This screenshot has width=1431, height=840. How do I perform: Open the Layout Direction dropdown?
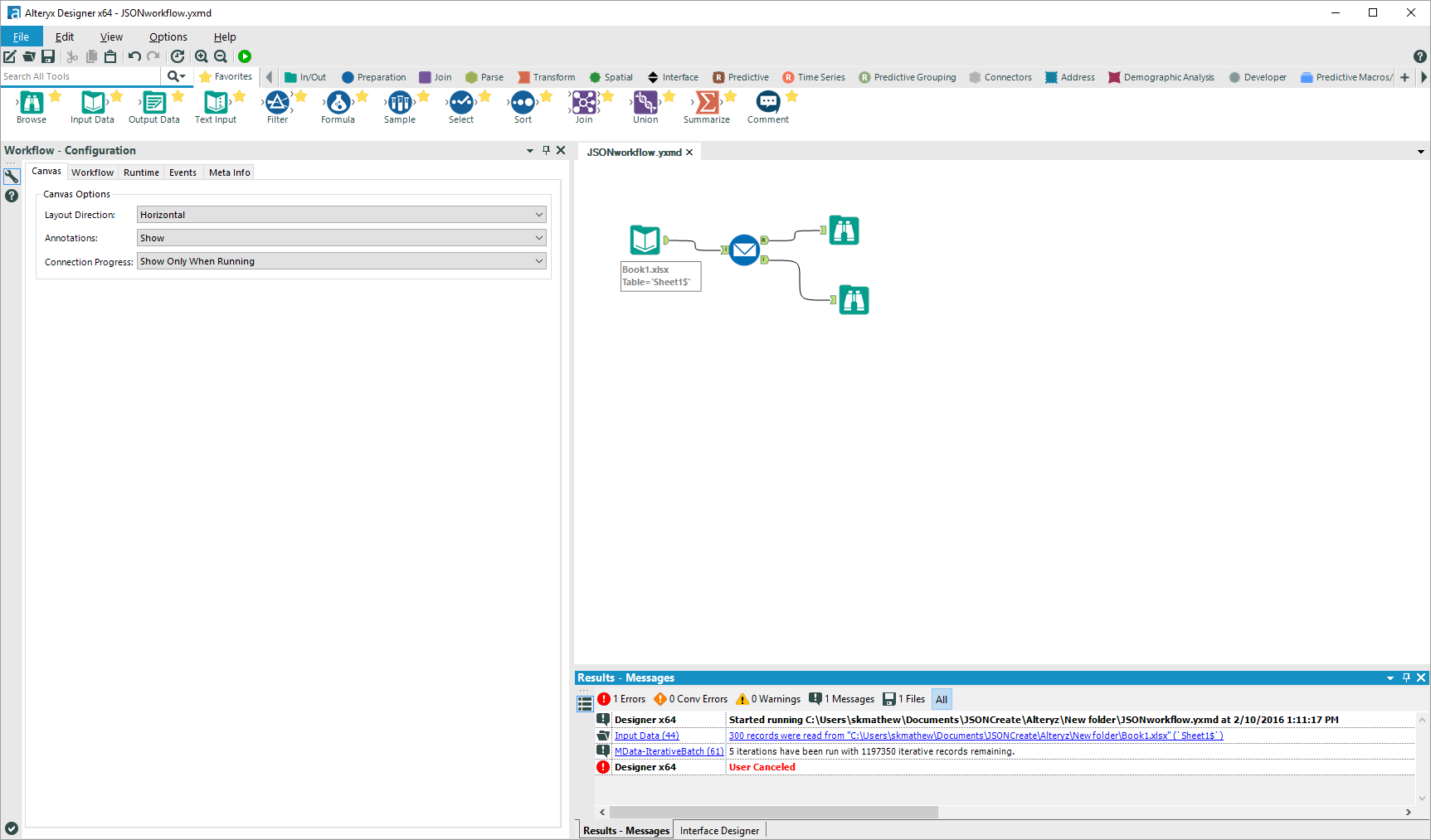click(x=341, y=215)
